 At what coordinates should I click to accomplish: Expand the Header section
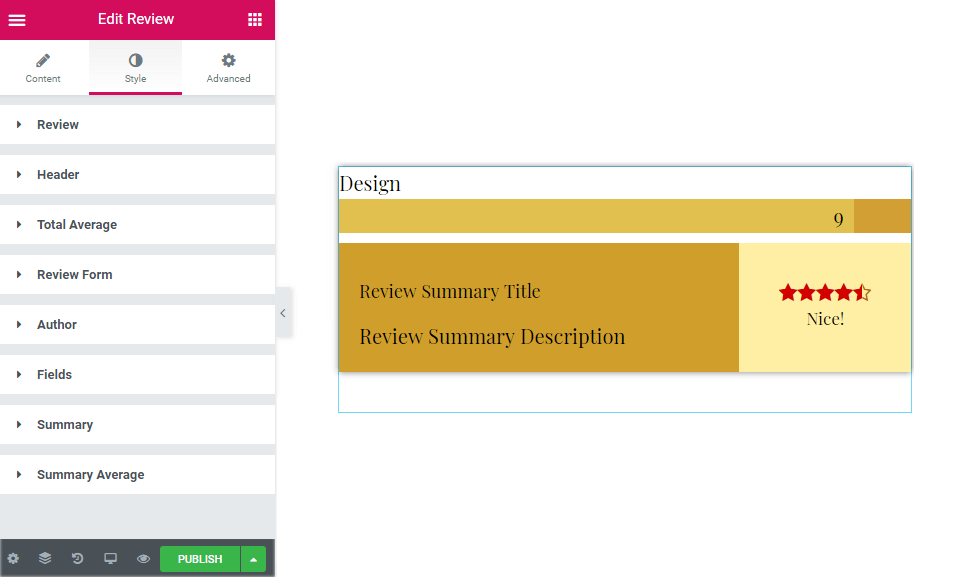[x=137, y=174]
